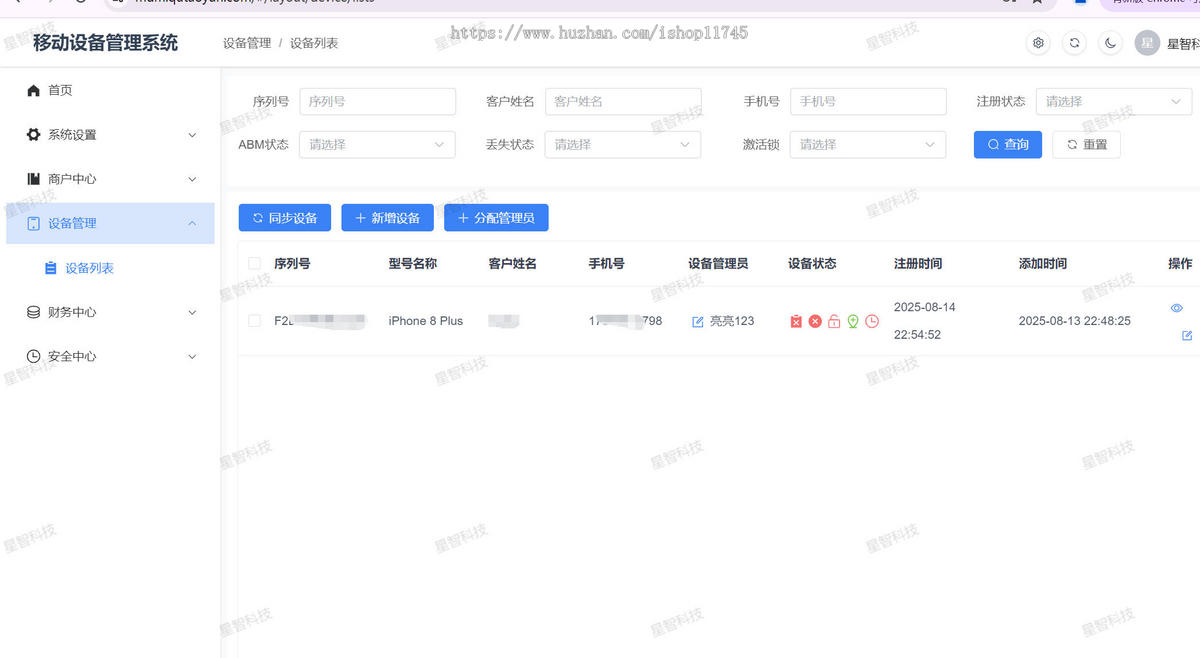Viewport: 1200px width, 658px height.
Task: Toggle dark mode moon icon
Action: (1111, 43)
